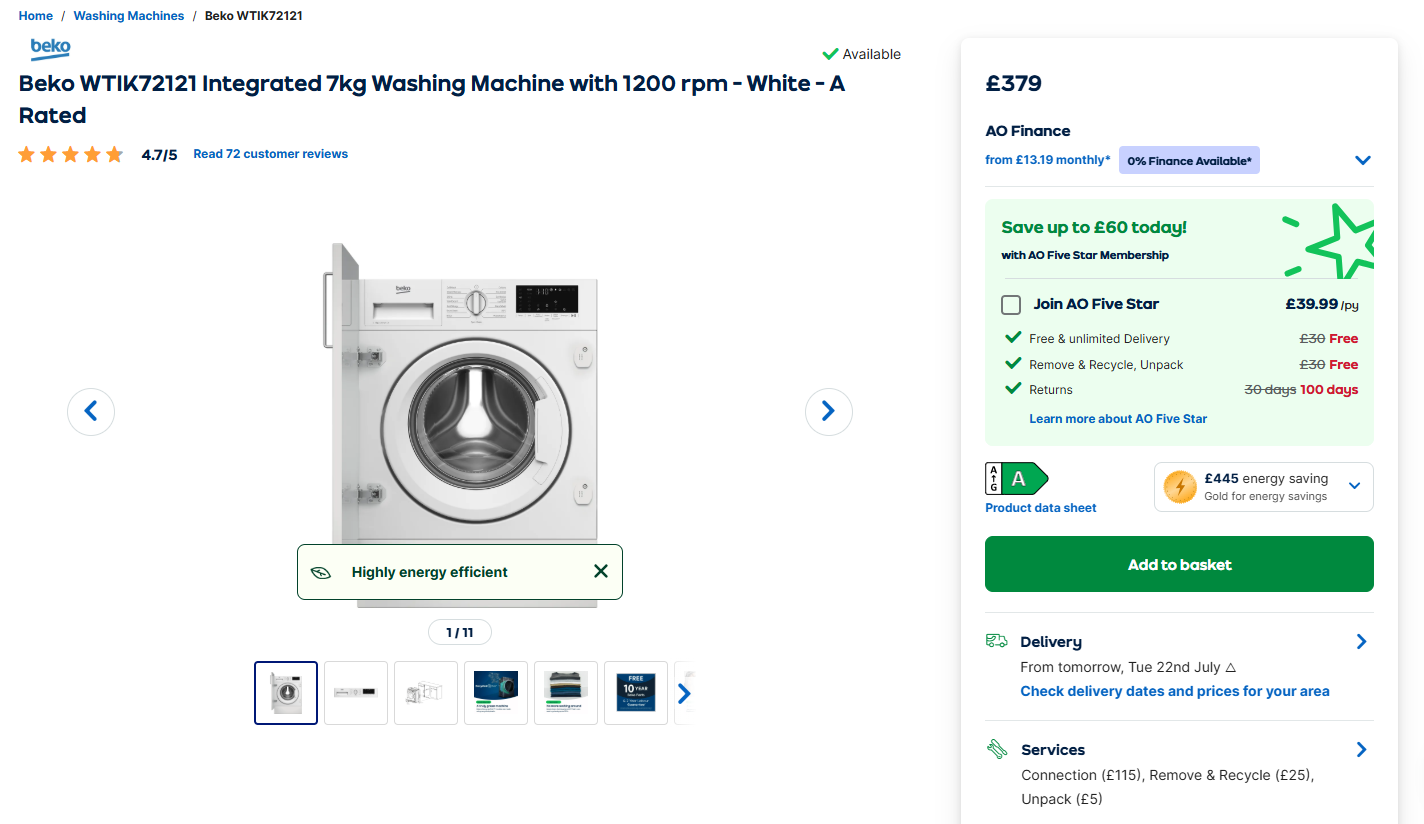Open the Services section chevron
This screenshot has height=824, width=1424.
click(x=1361, y=749)
